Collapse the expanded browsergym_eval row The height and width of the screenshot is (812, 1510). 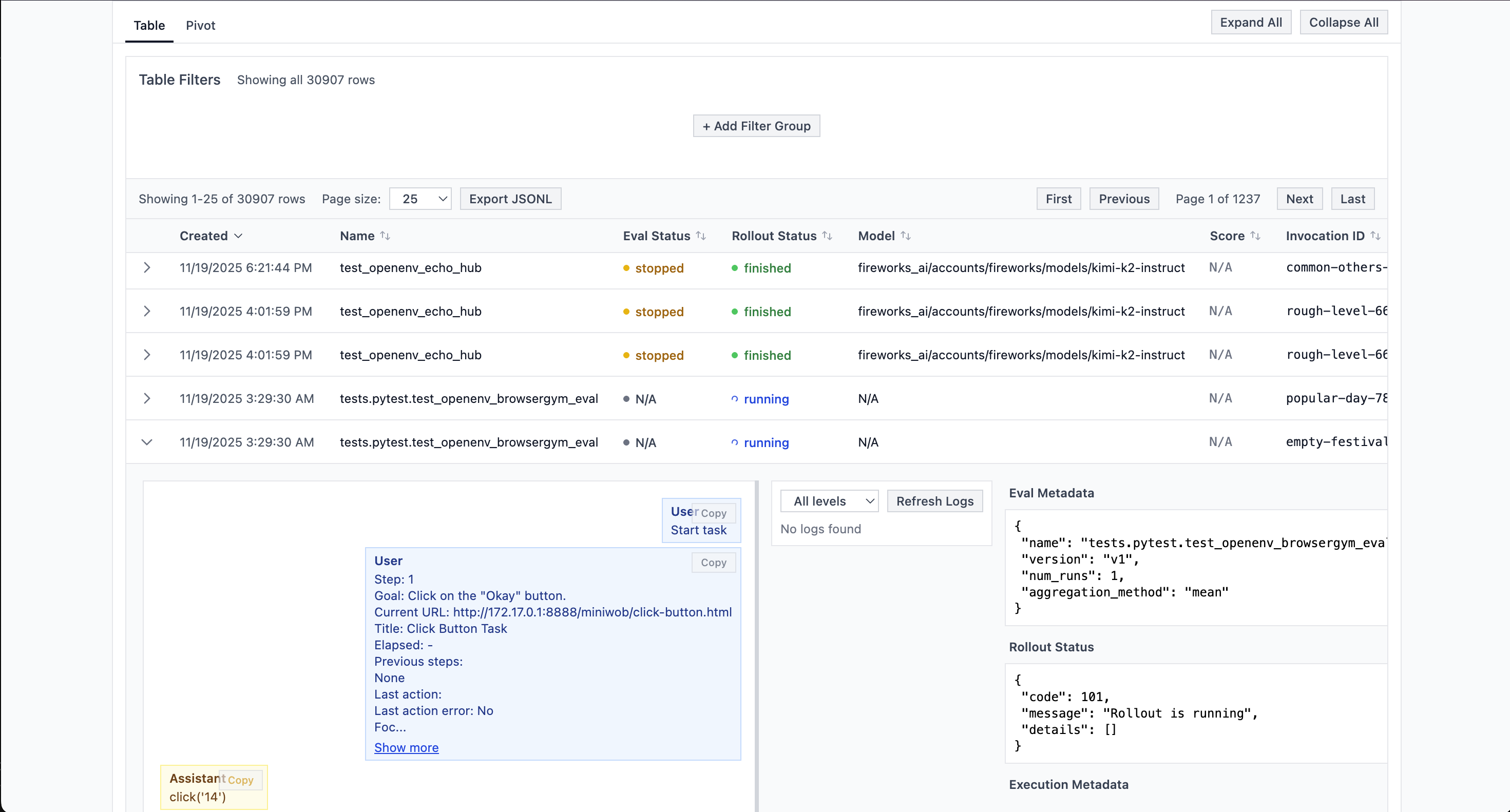pyautogui.click(x=146, y=442)
